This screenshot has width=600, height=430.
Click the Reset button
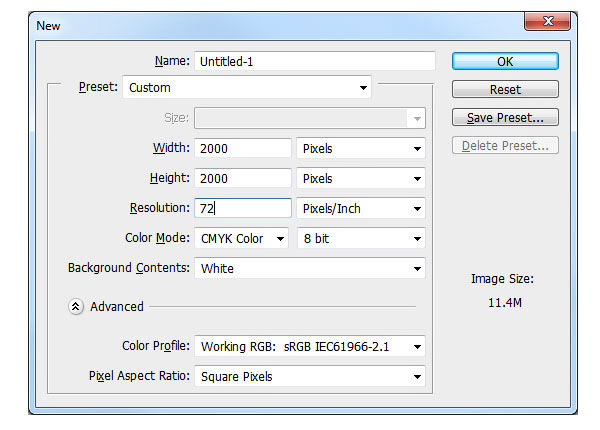tap(505, 90)
